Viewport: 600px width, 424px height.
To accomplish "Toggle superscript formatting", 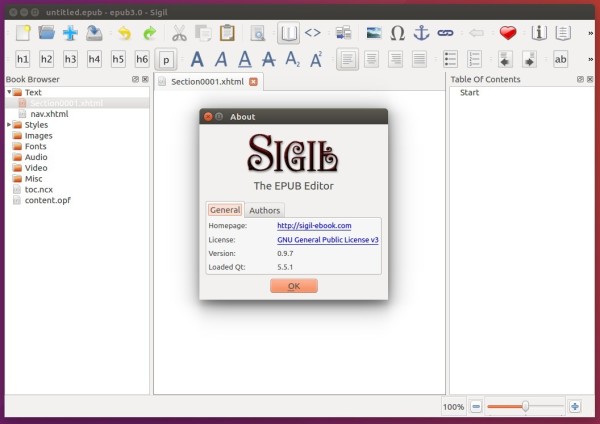I will pyautogui.click(x=316, y=59).
